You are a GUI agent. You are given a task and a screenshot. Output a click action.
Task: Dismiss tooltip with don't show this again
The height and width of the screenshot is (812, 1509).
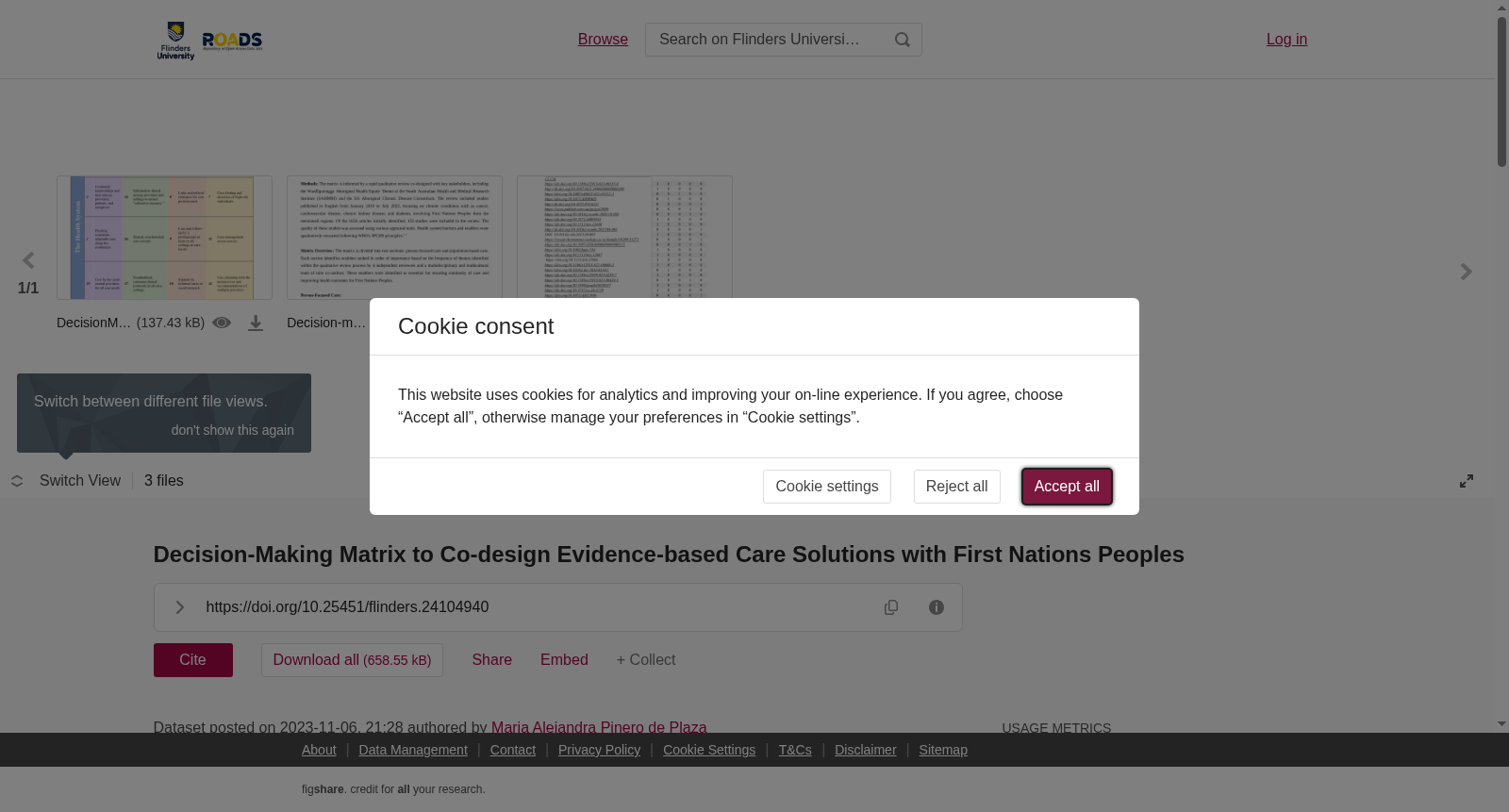pos(233,430)
